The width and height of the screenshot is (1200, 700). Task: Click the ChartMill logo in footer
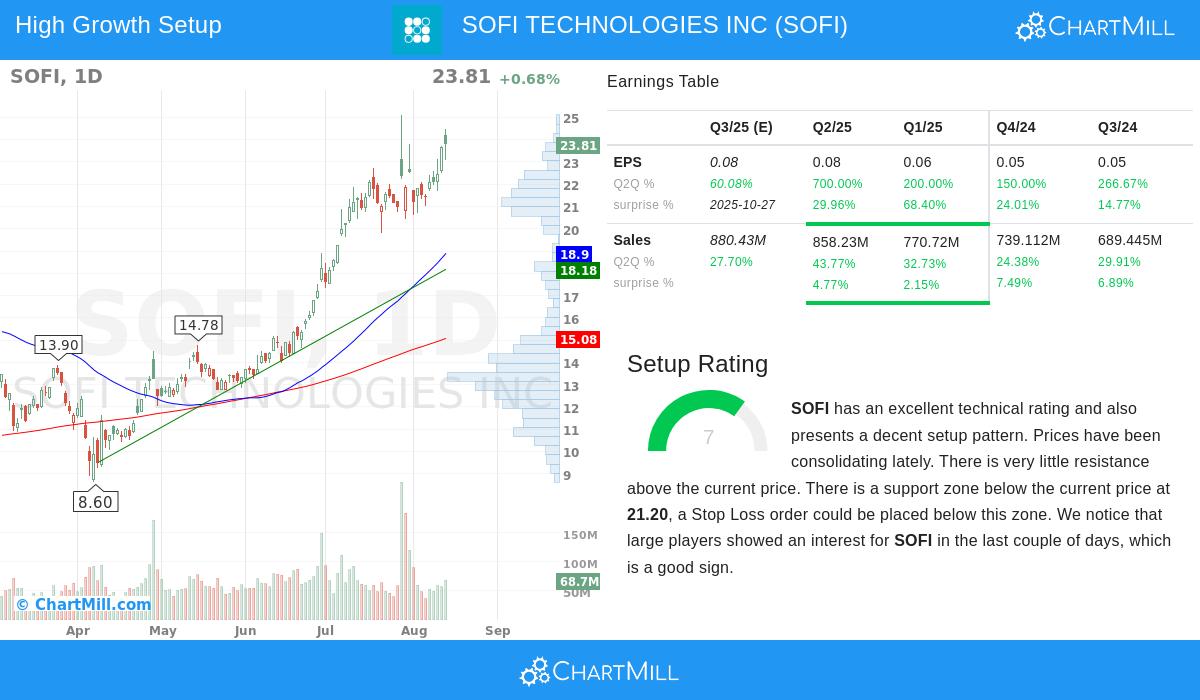tap(599, 672)
